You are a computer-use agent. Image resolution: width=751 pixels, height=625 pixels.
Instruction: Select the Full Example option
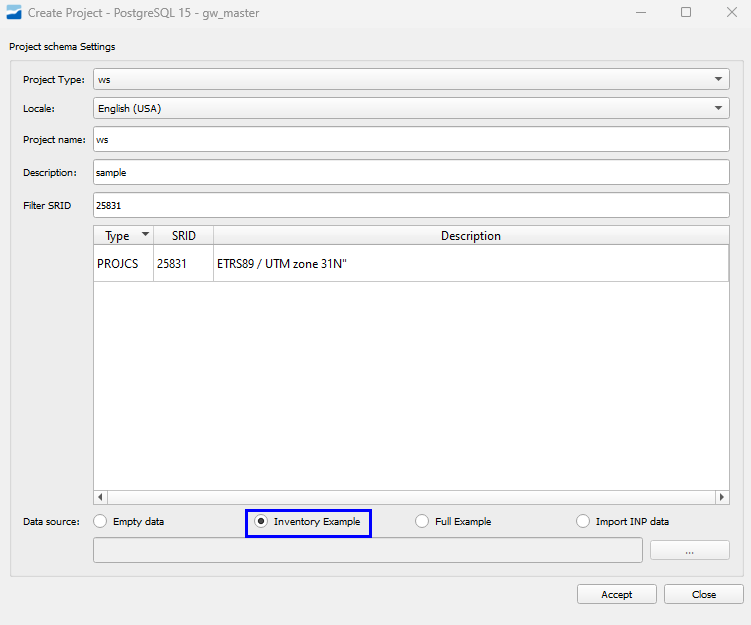pyautogui.click(x=422, y=521)
